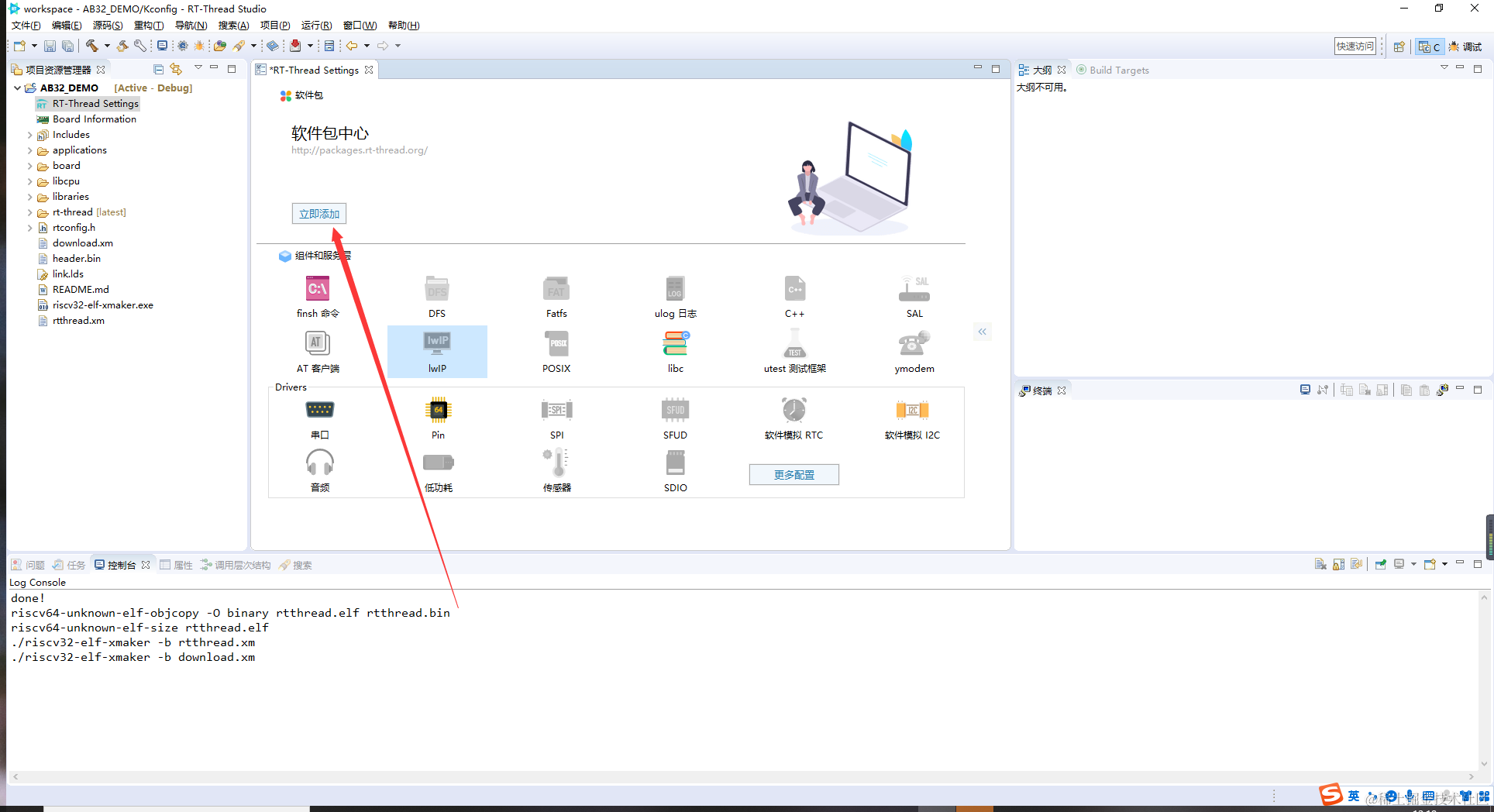Click the blue SDK manager book icon
The width and height of the screenshot is (1494, 812).
(x=273, y=46)
